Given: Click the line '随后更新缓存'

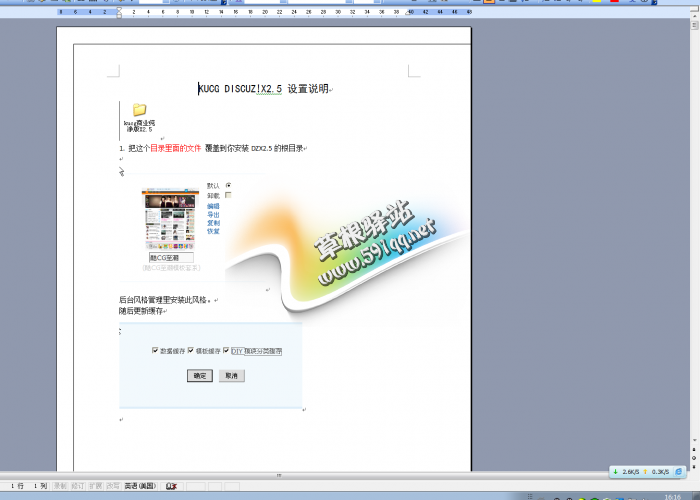Looking at the screenshot, I should coord(141,311).
